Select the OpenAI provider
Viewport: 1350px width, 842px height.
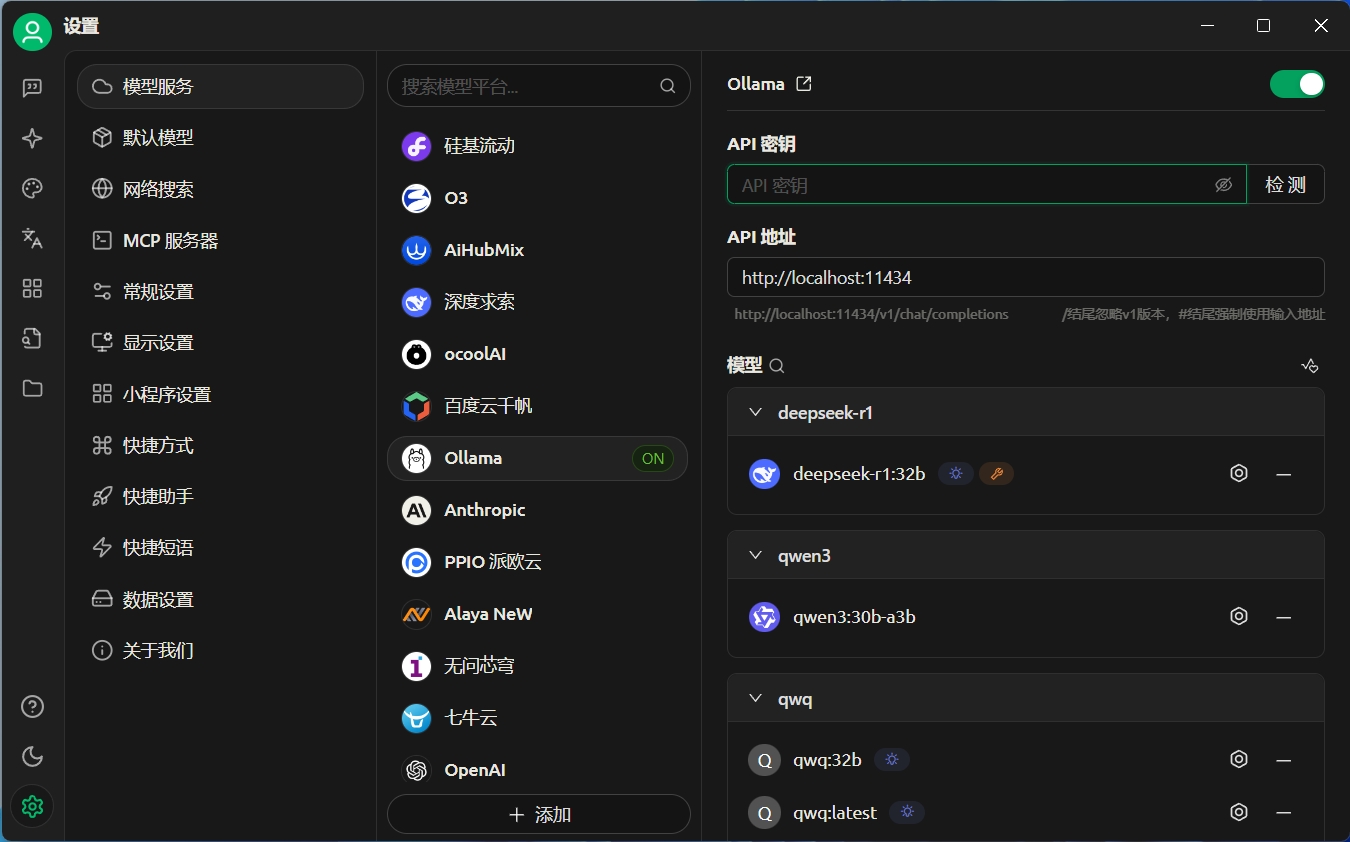[538, 770]
